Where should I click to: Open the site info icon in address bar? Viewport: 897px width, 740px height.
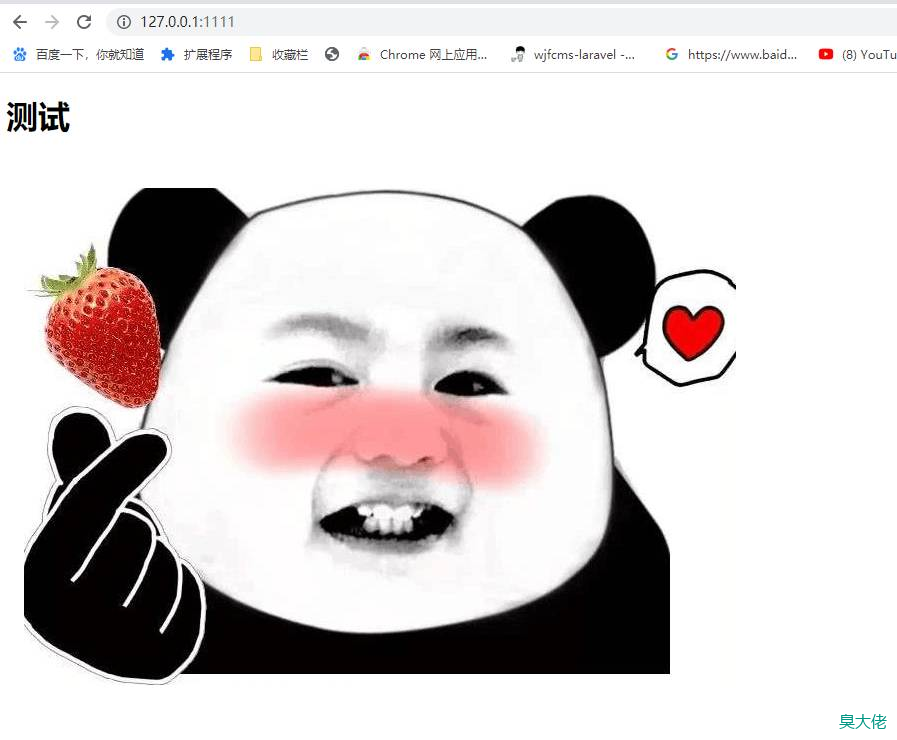click(124, 22)
